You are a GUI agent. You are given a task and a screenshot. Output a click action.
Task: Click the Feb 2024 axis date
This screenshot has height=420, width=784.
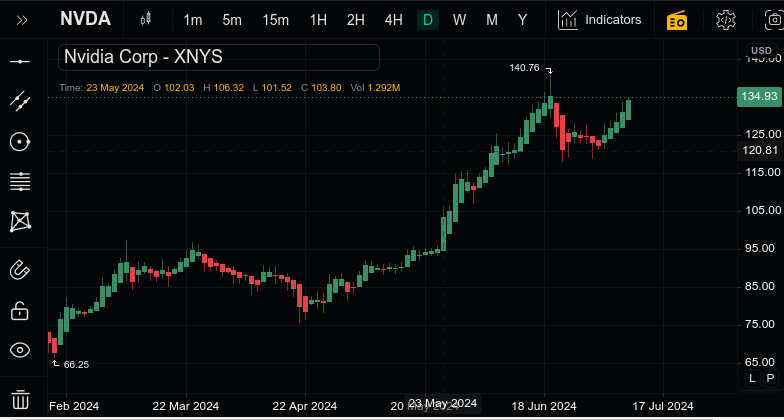(x=74, y=406)
